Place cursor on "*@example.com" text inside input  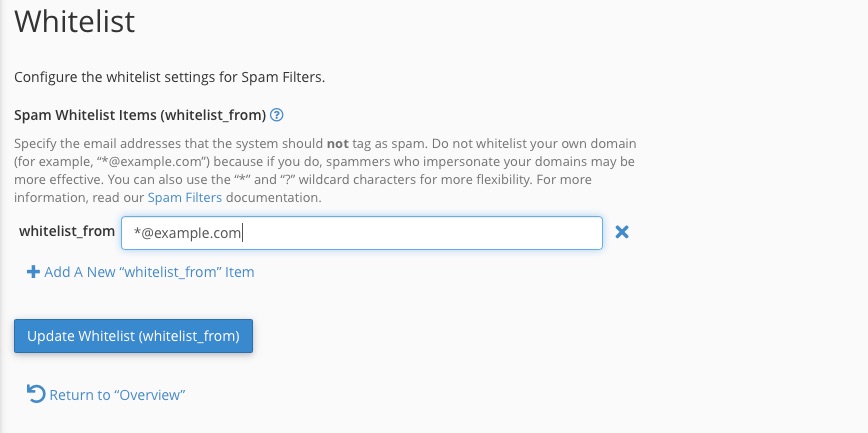point(188,233)
